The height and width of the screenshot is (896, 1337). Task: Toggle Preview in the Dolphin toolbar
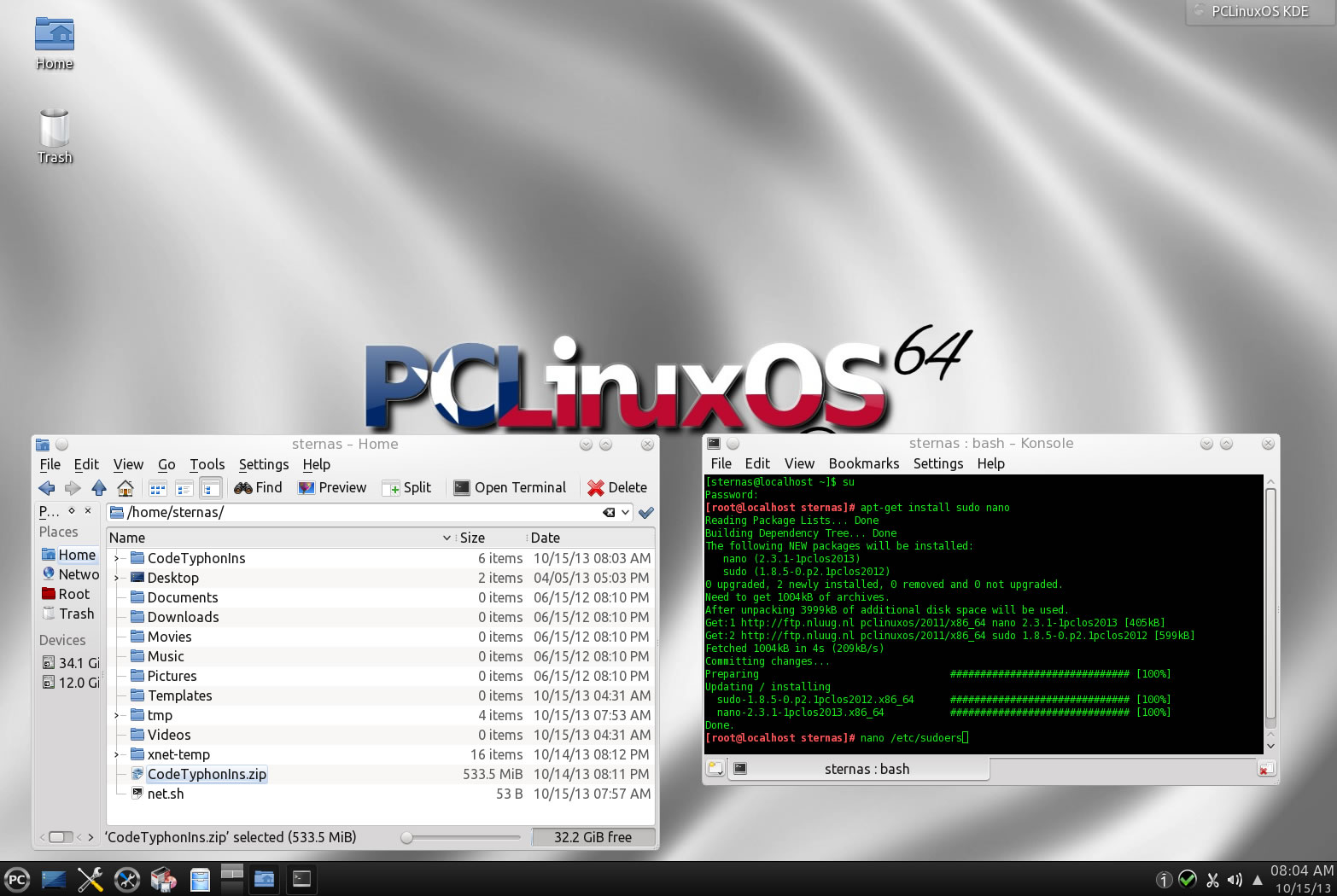(x=332, y=488)
